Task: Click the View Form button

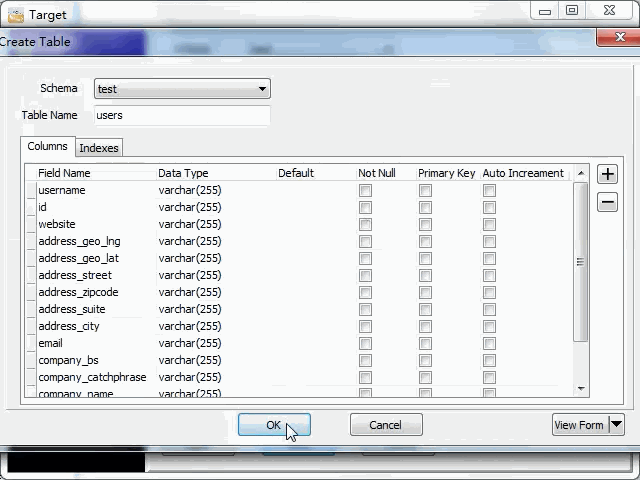Action: [579, 425]
